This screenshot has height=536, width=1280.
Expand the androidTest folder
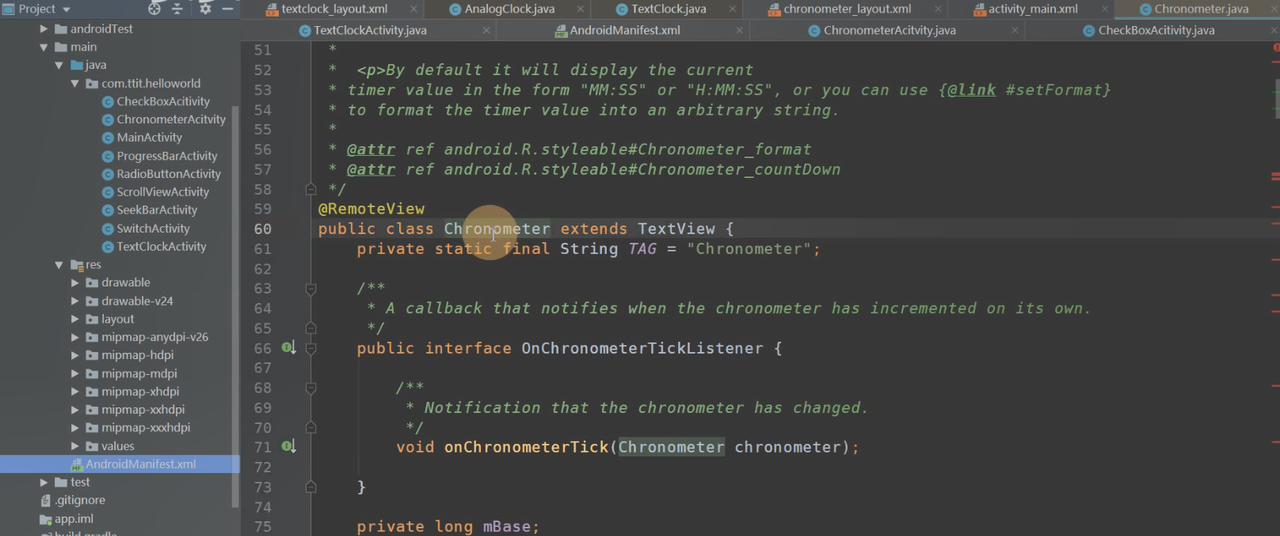point(43,29)
